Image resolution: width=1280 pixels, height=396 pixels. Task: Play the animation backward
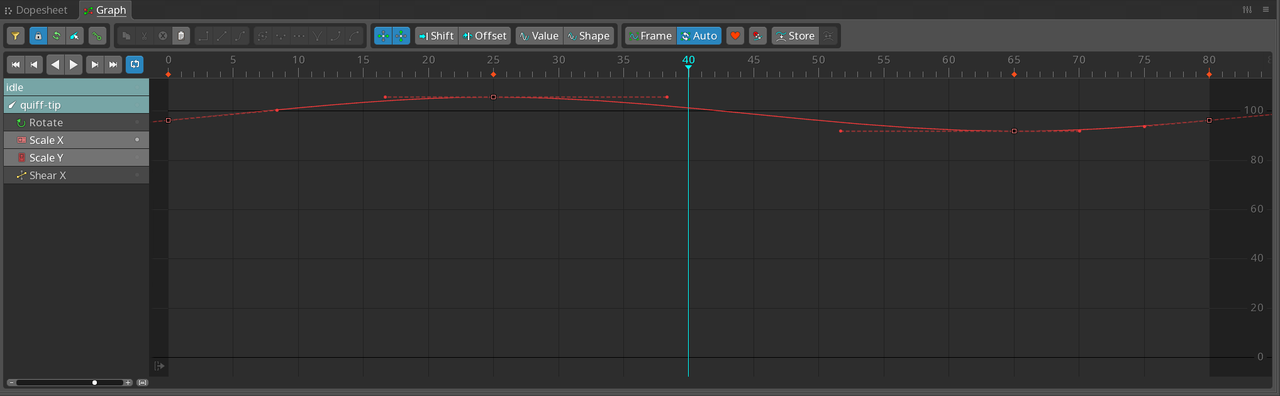pos(56,64)
